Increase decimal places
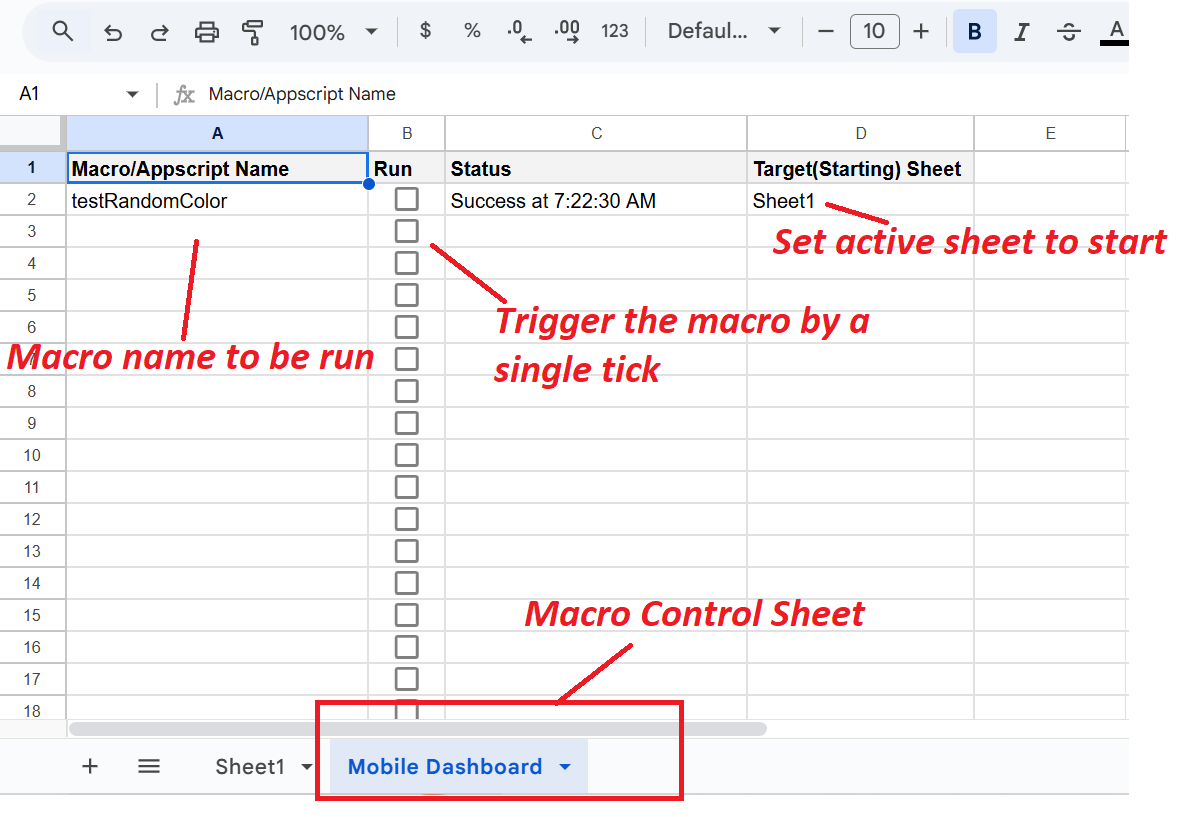The width and height of the screenshot is (1202, 817). pos(566,31)
